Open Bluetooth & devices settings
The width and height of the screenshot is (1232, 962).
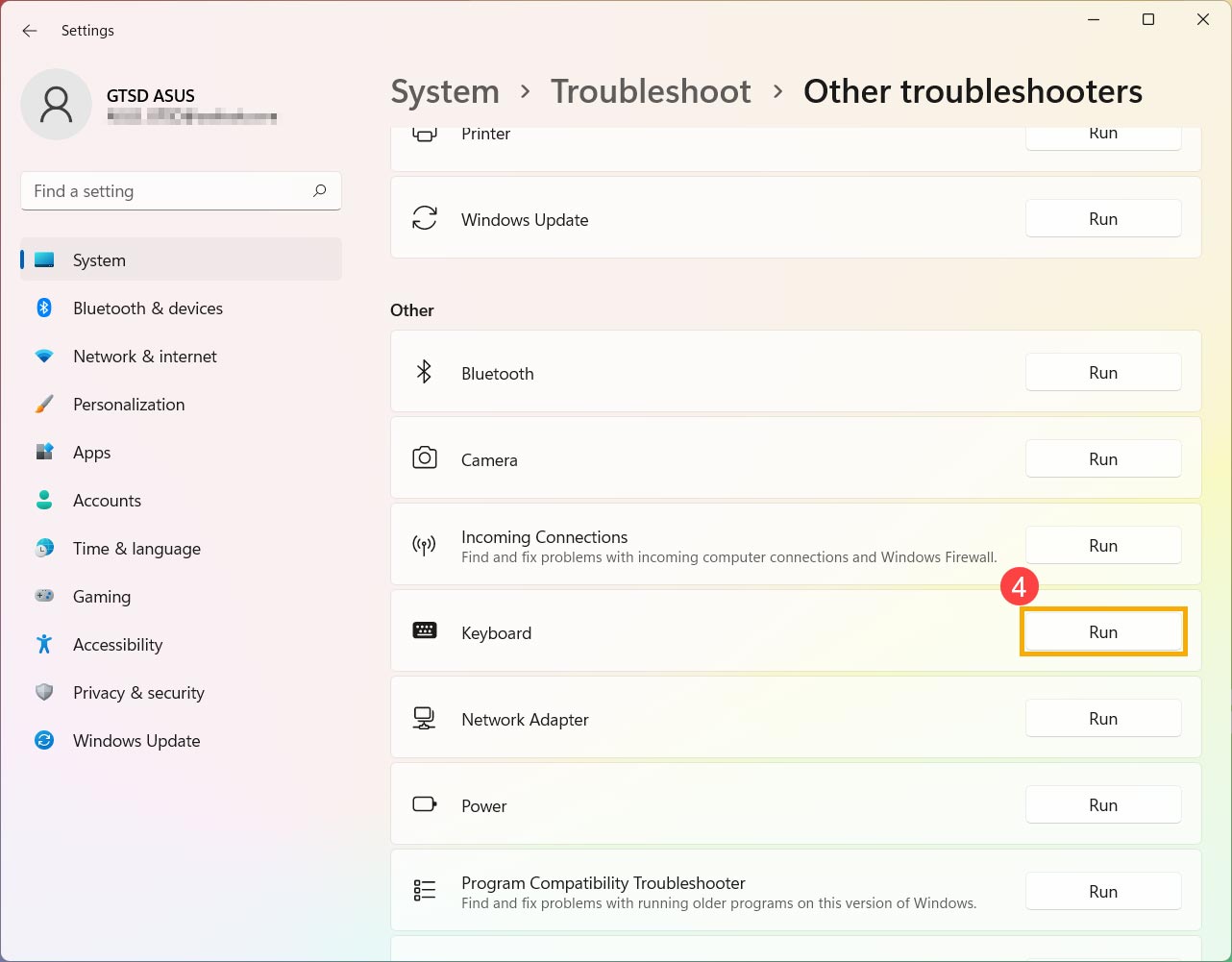pos(181,308)
